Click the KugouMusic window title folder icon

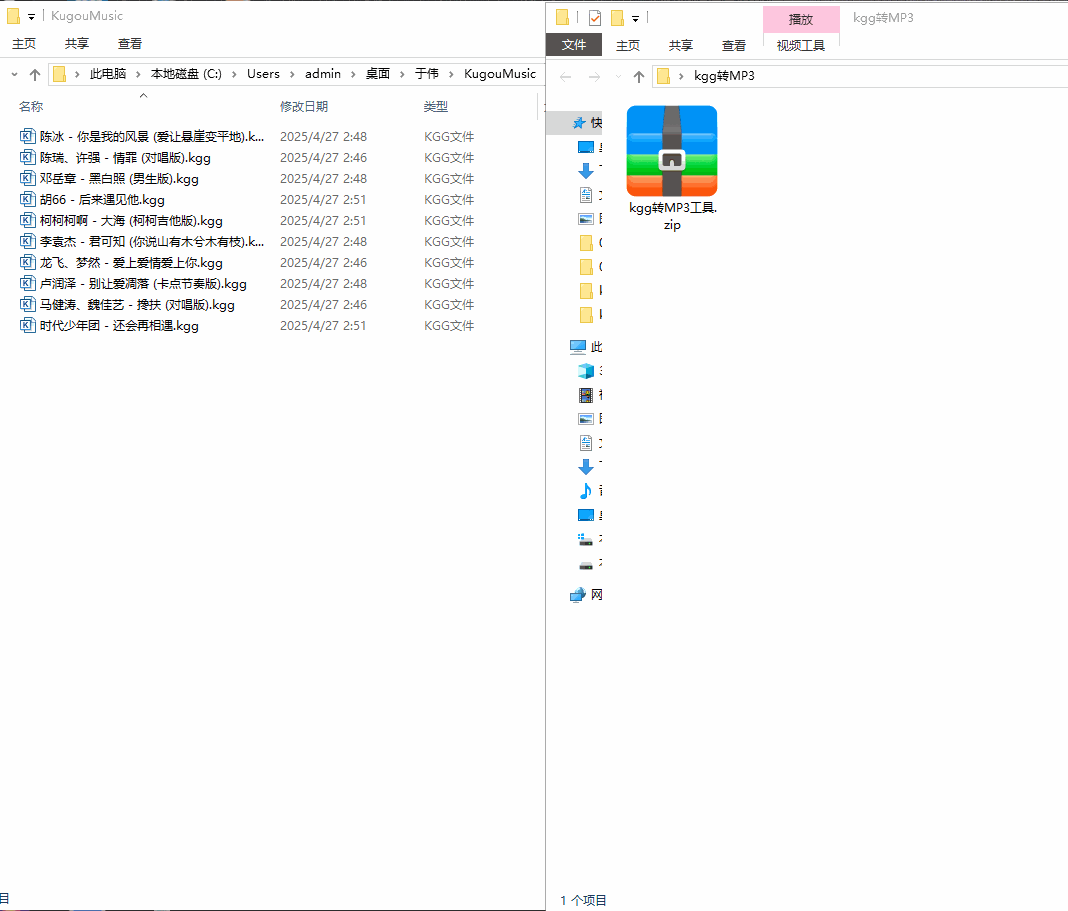pos(13,16)
